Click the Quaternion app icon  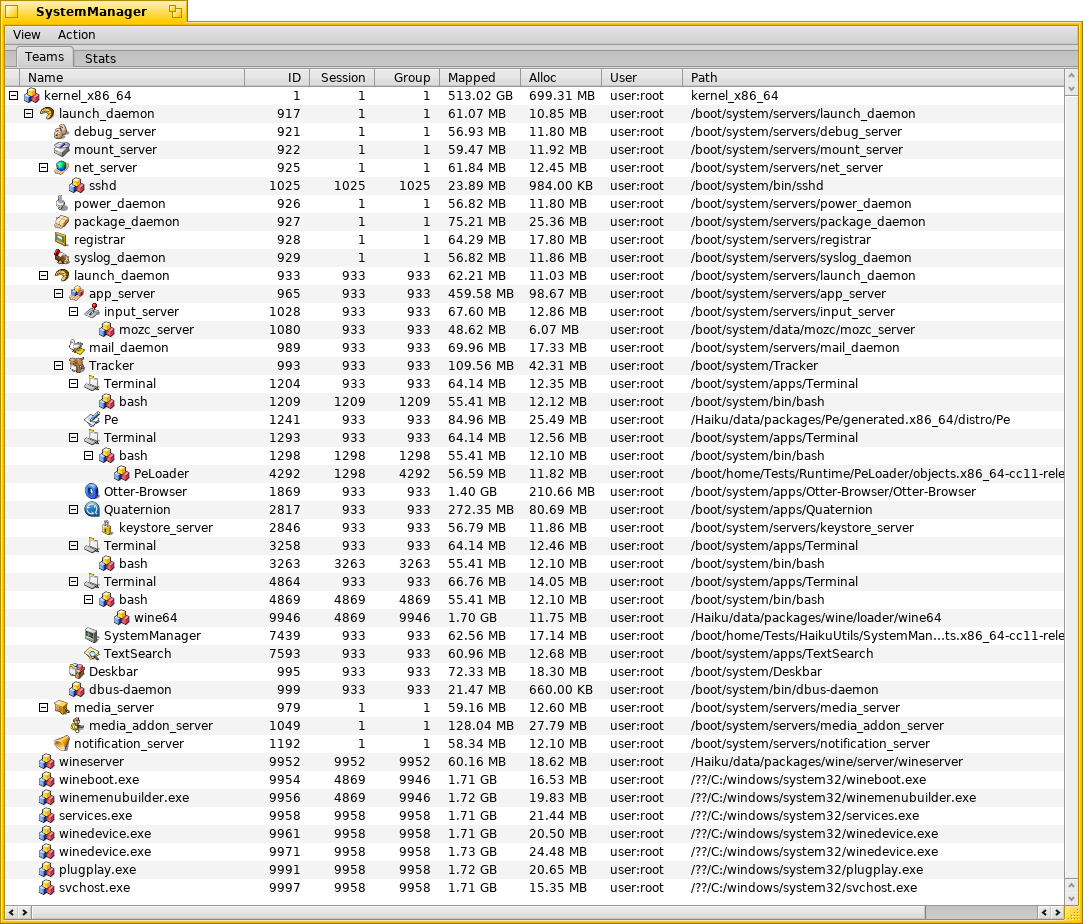click(92, 510)
